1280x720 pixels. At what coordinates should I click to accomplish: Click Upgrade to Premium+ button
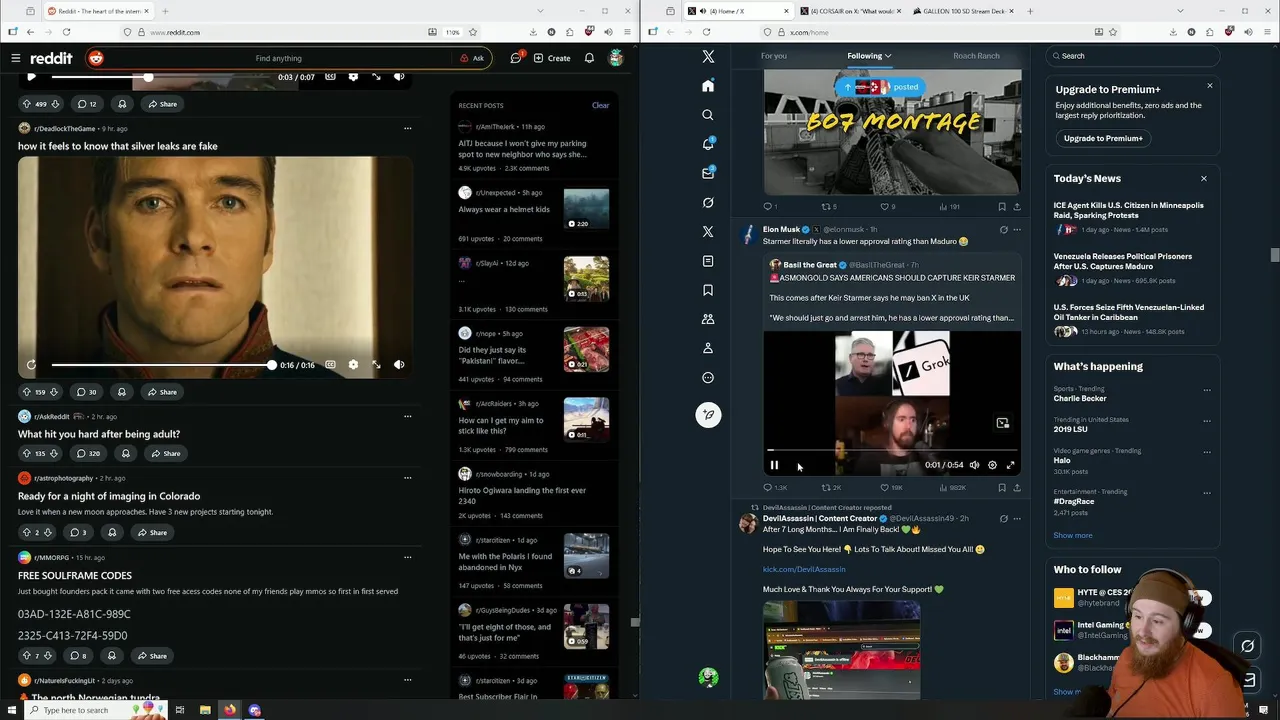click(x=1103, y=139)
